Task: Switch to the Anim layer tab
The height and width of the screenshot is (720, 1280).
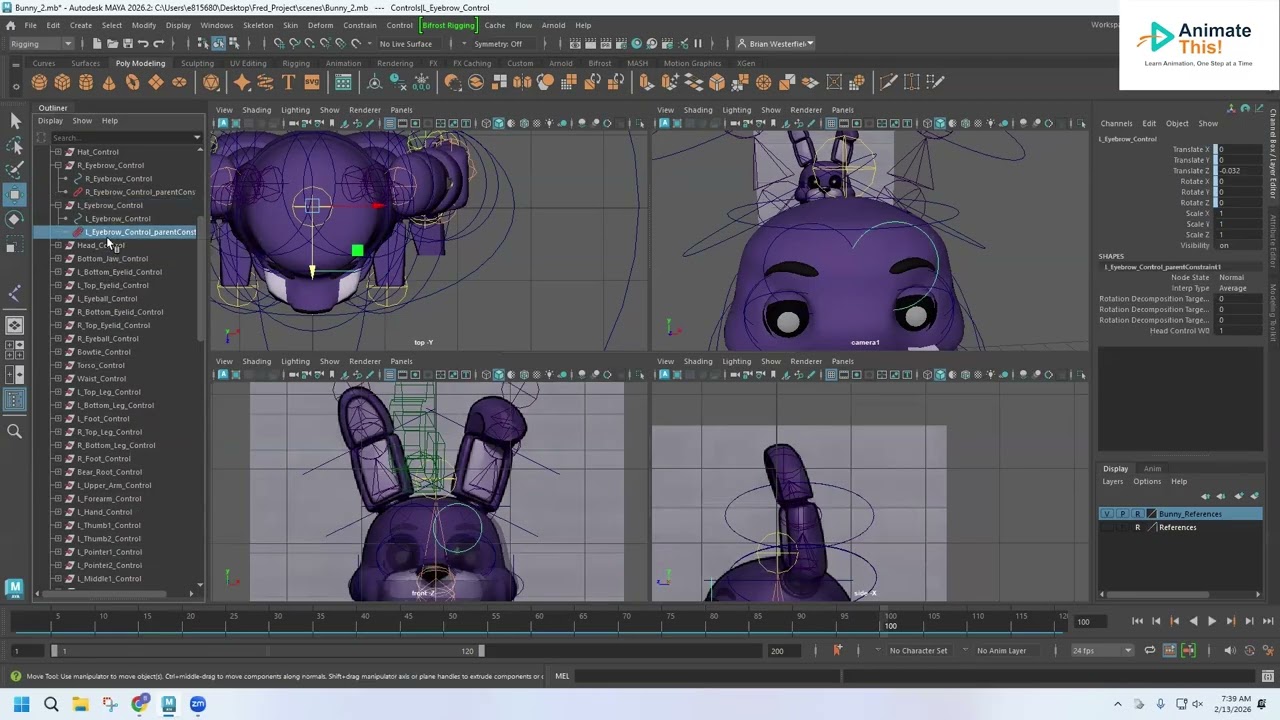Action: (x=1153, y=468)
